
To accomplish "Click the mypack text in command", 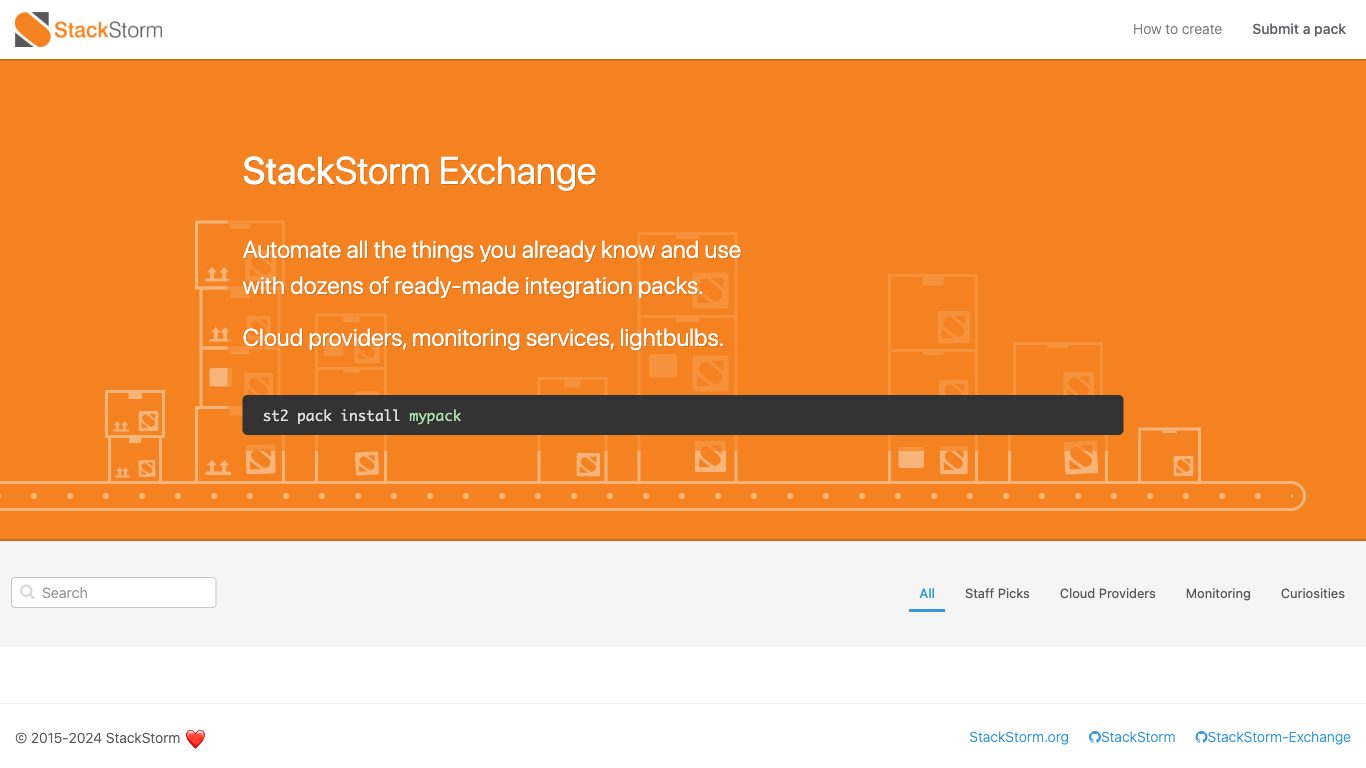I will [435, 416].
